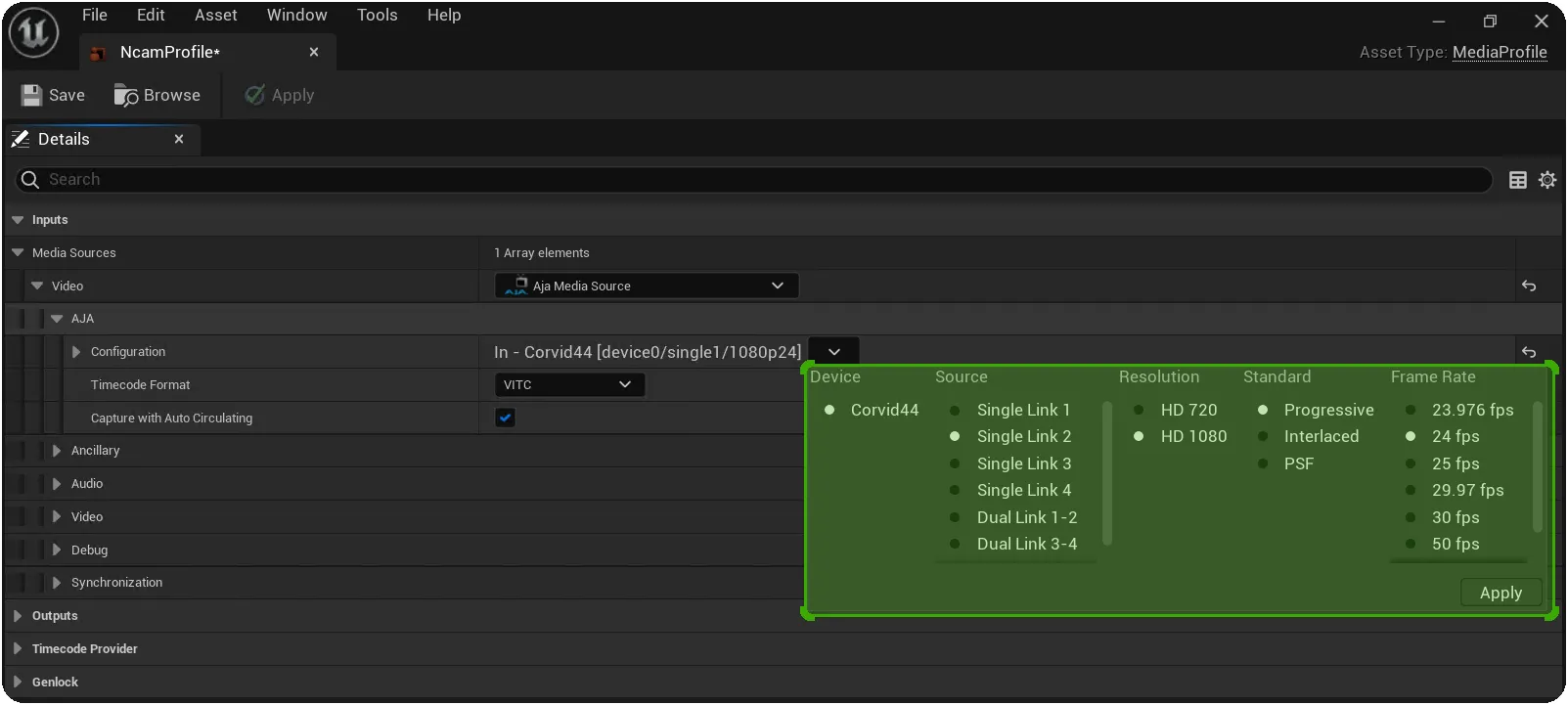This screenshot has height=705, width=1568.
Task: Toggle the property matrix table icon
Action: (x=1518, y=180)
